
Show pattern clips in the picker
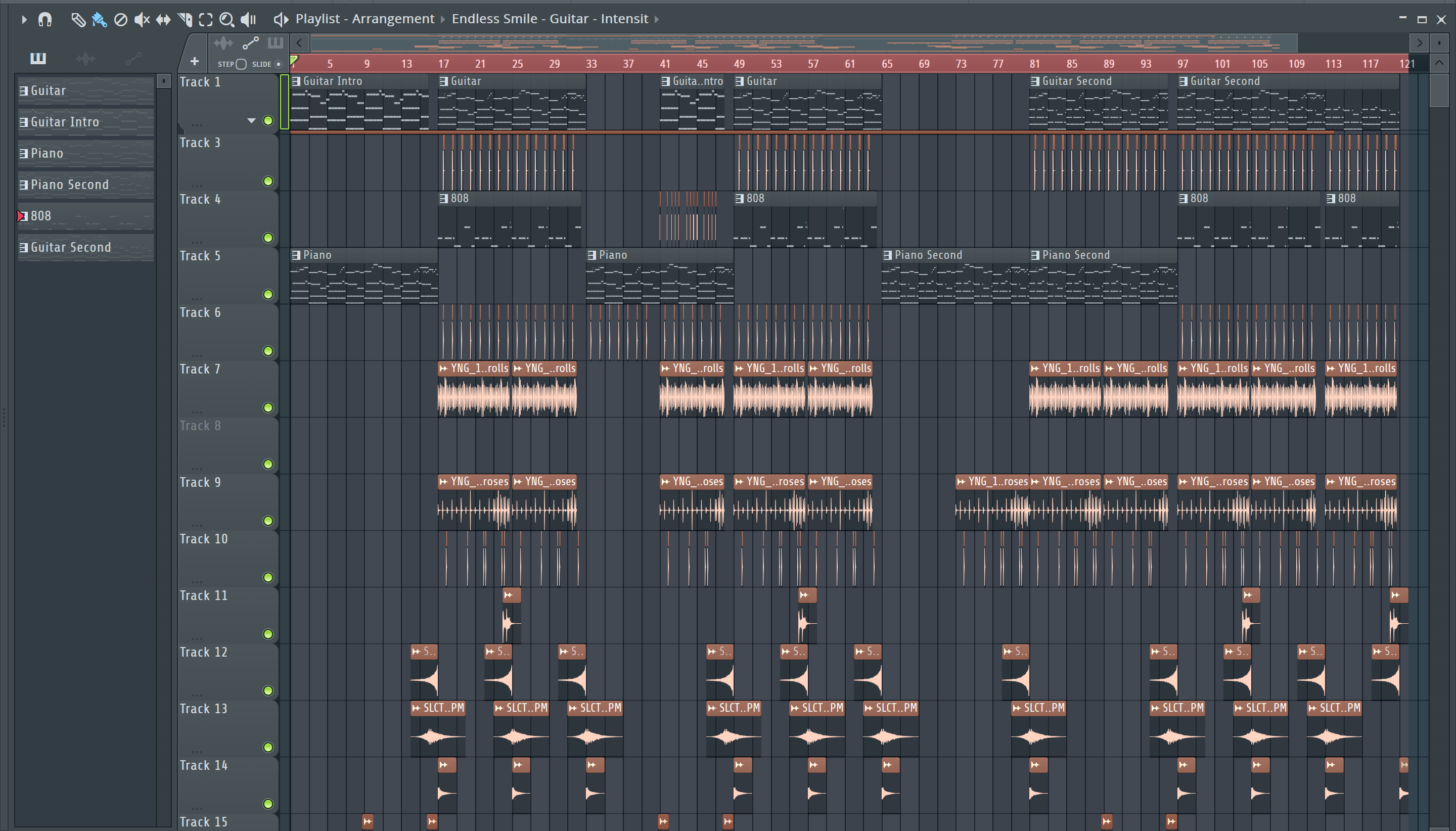[38, 58]
